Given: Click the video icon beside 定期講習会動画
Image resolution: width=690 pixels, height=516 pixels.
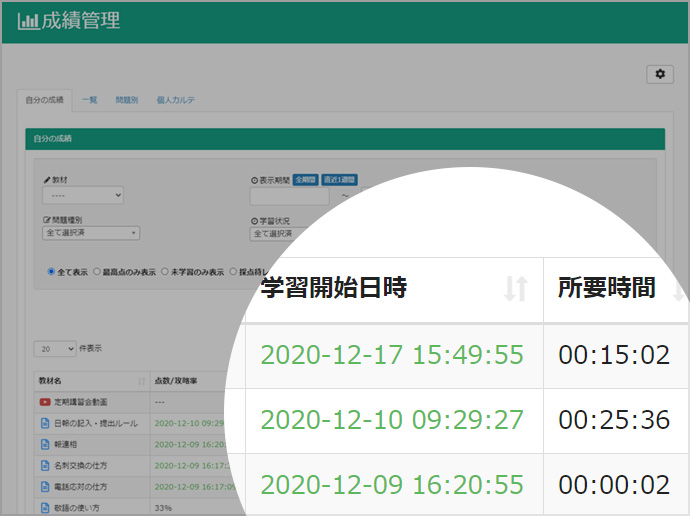Looking at the screenshot, I should coord(43,404).
